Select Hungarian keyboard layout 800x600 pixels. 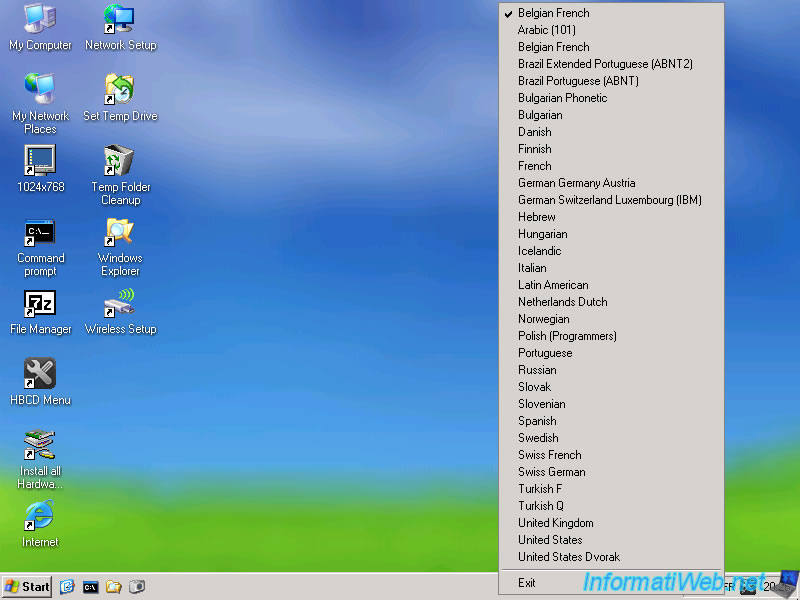pyautogui.click(x=611, y=234)
